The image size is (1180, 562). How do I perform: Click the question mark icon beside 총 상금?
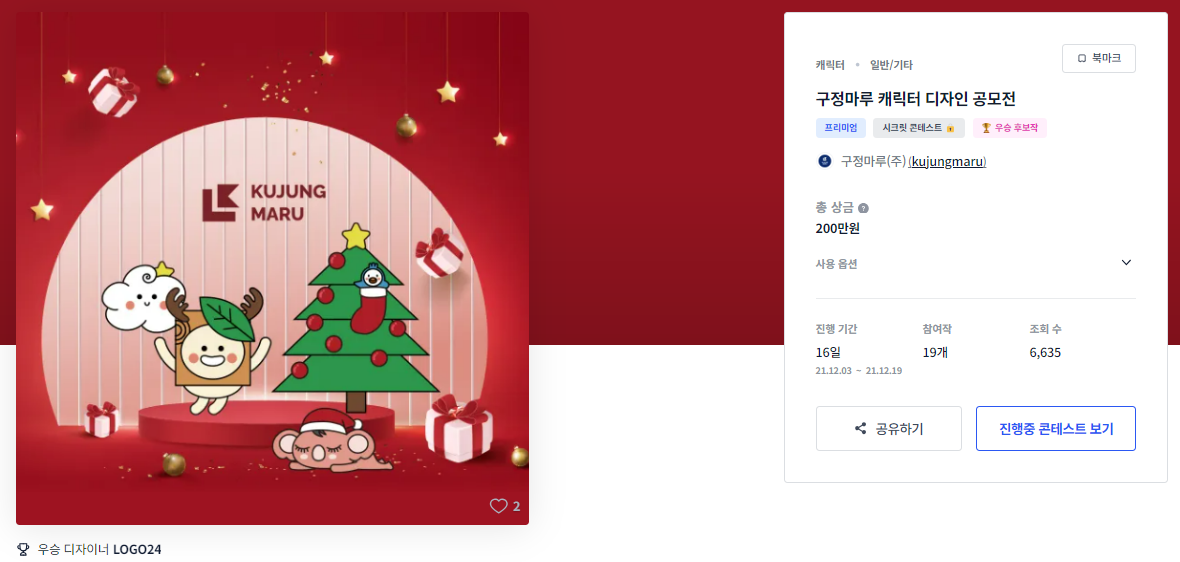pos(863,208)
